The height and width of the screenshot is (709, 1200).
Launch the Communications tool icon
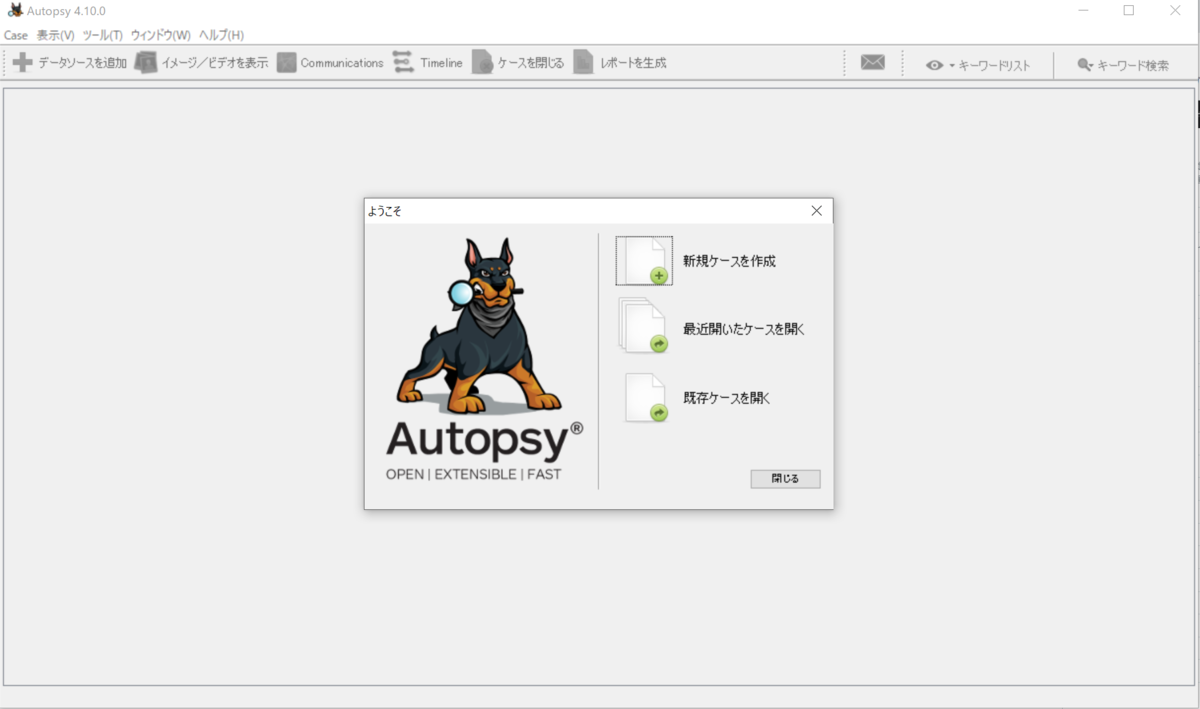(x=287, y=62)
